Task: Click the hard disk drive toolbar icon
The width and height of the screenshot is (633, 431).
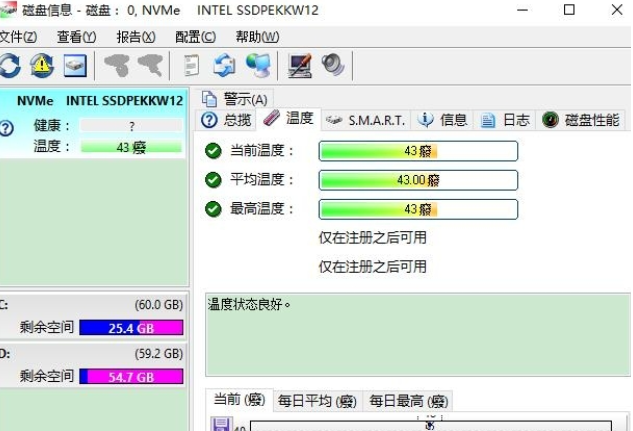Action: tap(75, 65)
